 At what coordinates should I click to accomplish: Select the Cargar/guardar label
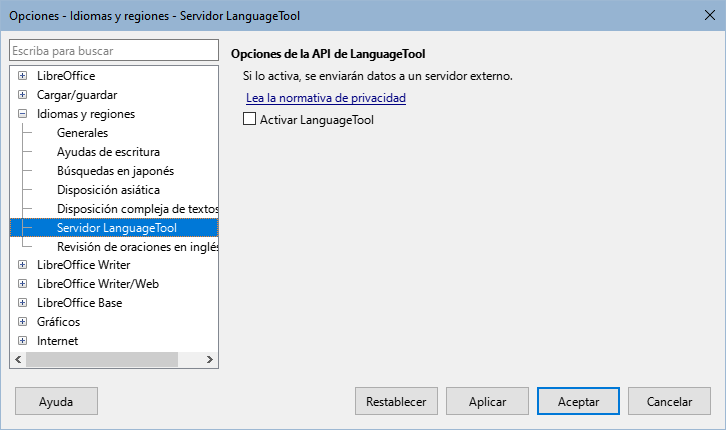[x=77, y=95]
